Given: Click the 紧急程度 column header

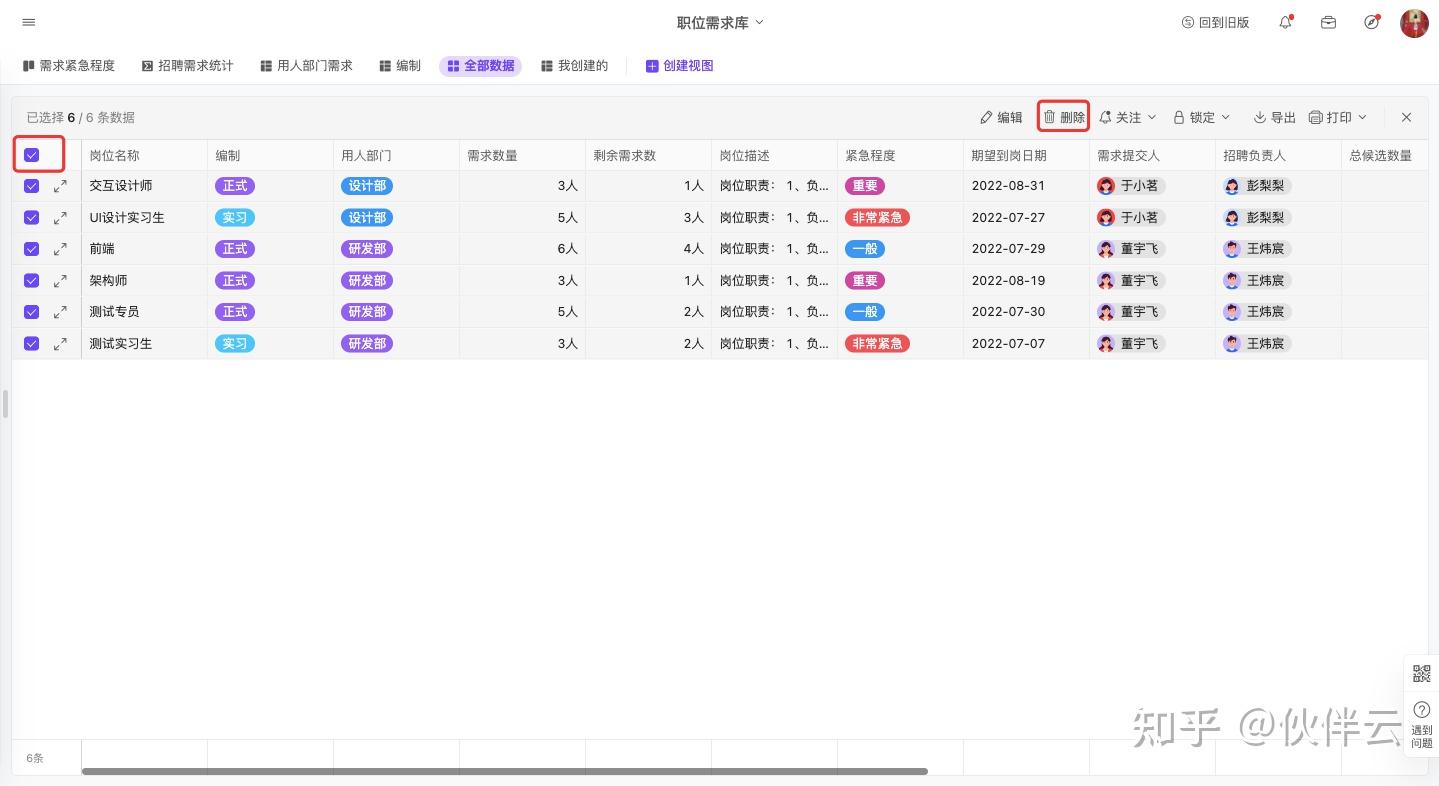Looking at the screenshot, I should [901, 155].
